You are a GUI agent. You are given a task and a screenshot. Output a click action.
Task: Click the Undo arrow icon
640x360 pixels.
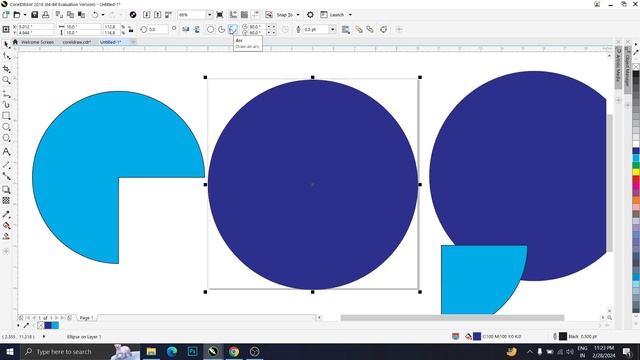(95, 15)
